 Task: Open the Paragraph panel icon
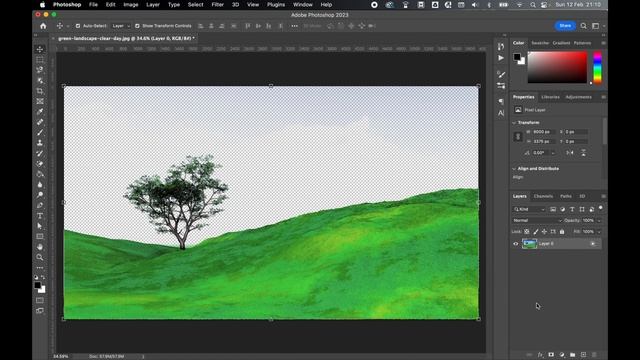click(x=501, y=101)
